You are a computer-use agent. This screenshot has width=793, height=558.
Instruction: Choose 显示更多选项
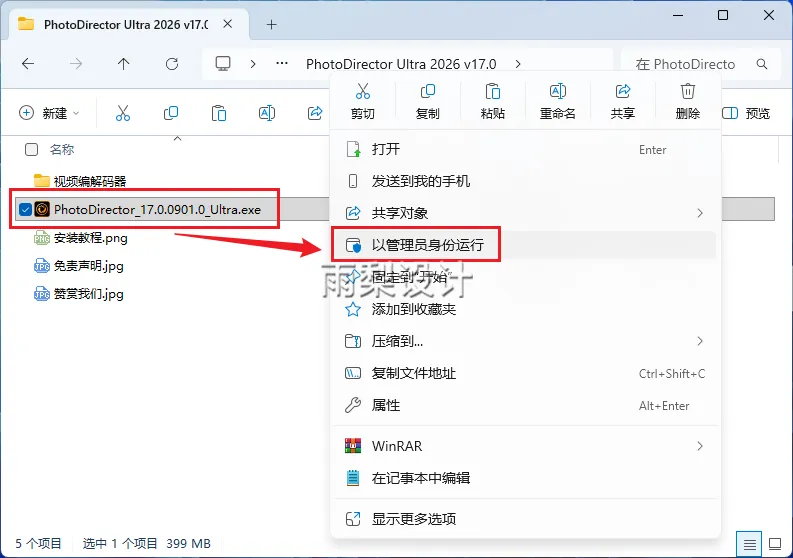525,519
